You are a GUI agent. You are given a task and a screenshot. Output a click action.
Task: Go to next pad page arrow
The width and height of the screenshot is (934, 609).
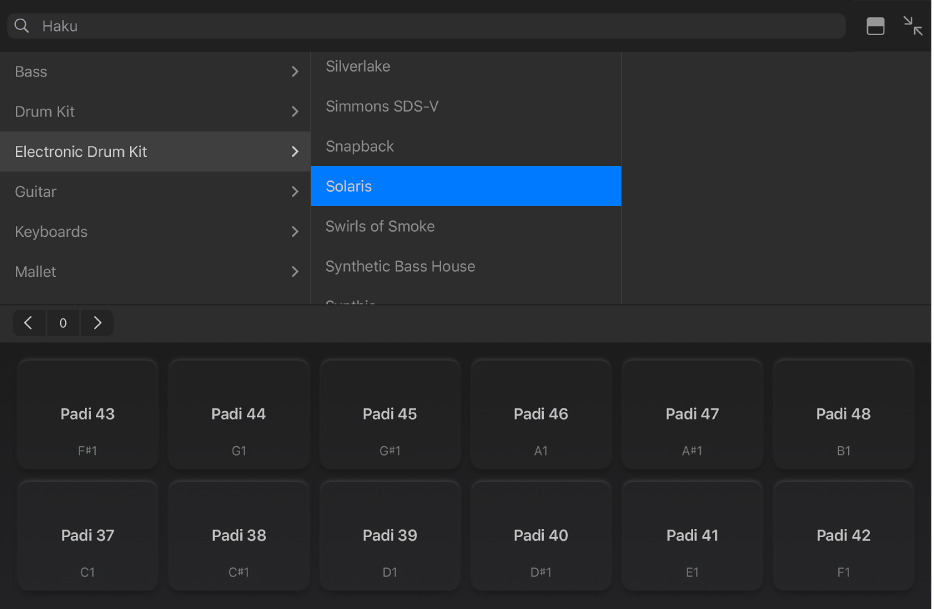(97, 323)
